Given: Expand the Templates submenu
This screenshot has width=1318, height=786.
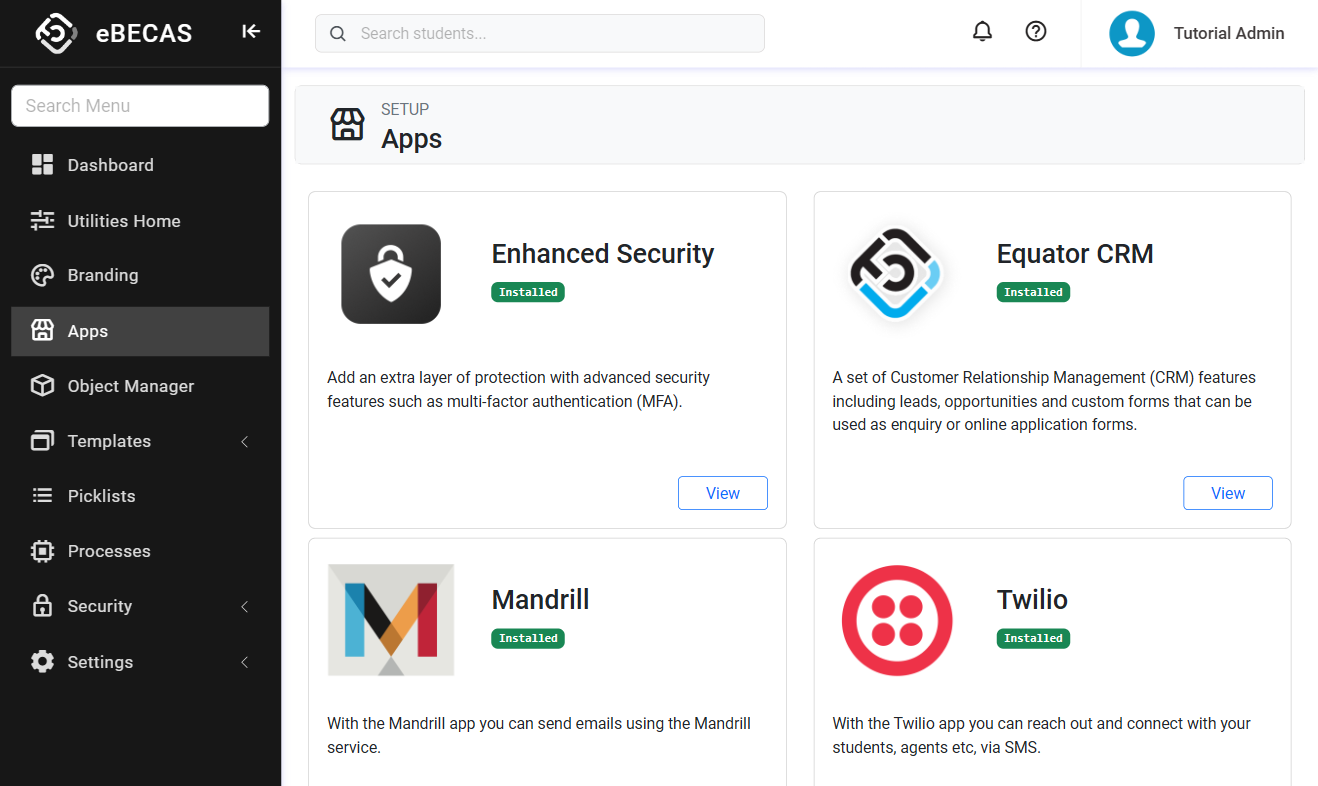Looking at the screenshot, I should click(245, 441).
